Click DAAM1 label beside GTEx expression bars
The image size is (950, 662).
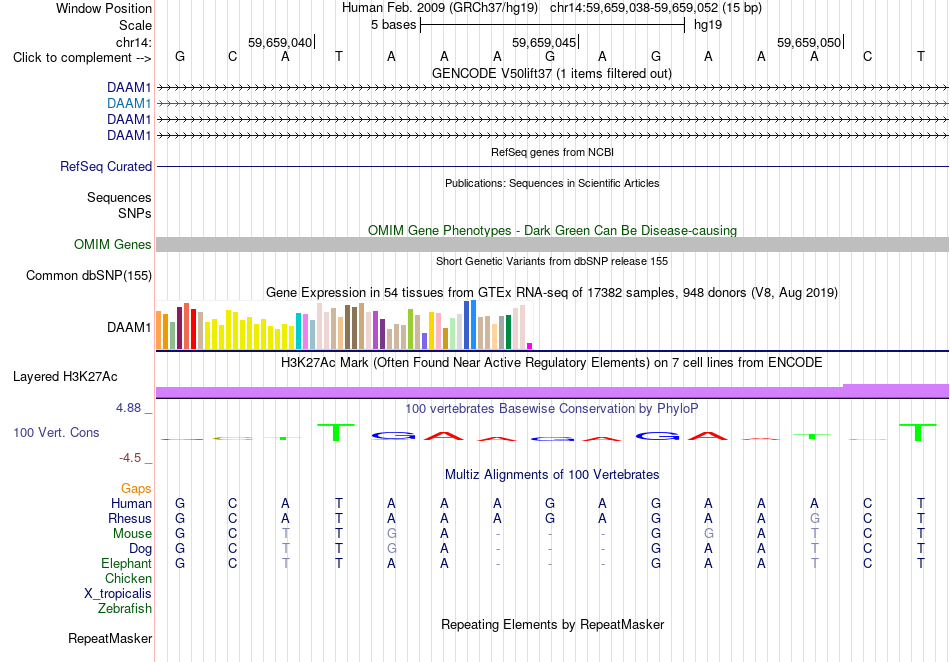click(x=129, y=328)
